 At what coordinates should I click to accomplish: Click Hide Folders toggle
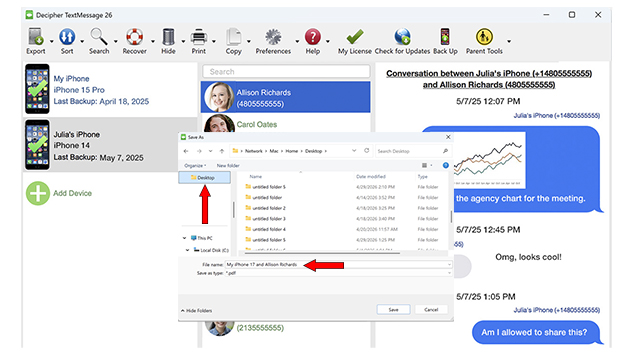point(196,311)
